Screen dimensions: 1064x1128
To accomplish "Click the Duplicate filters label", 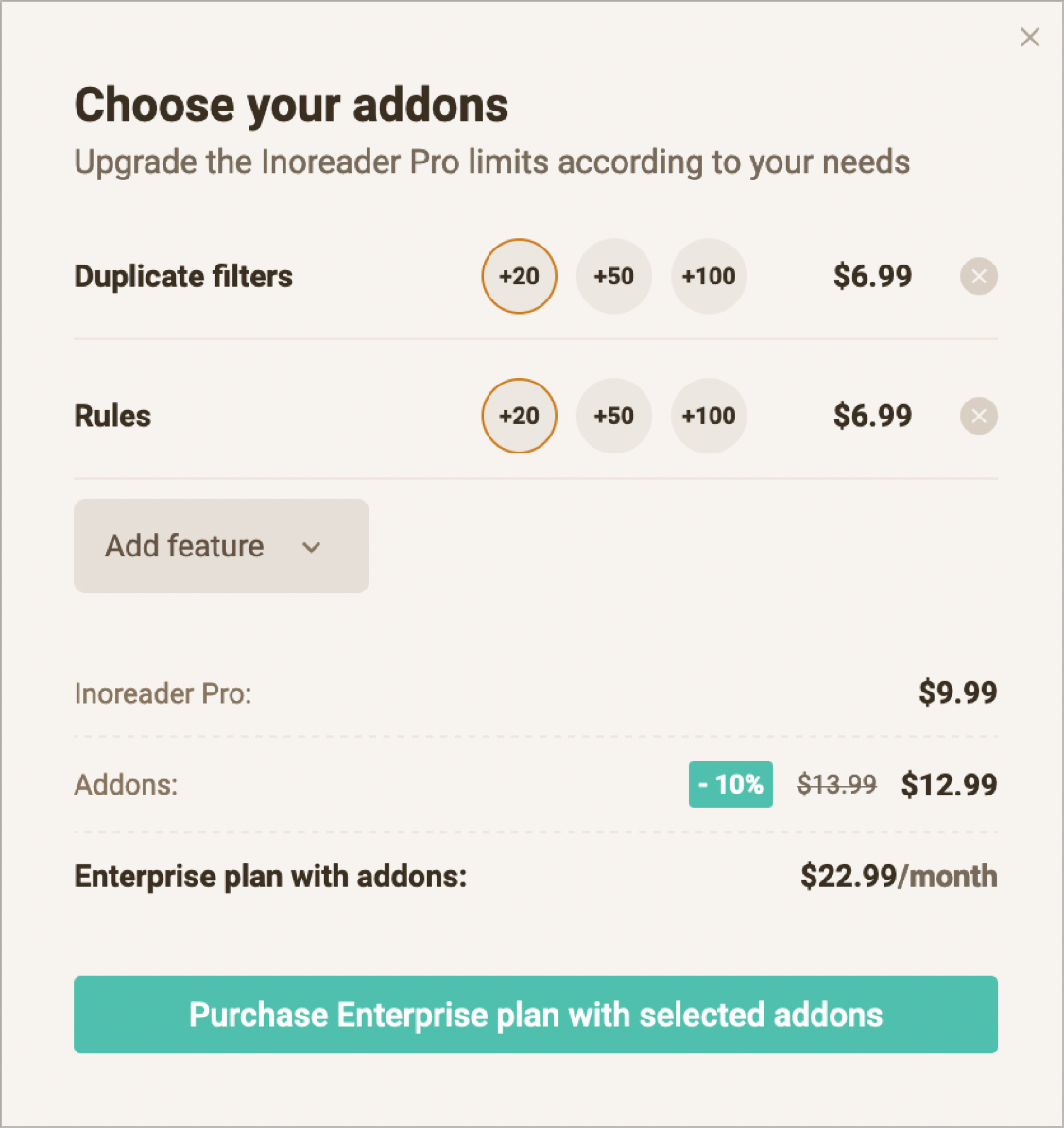I will [183, 277].
